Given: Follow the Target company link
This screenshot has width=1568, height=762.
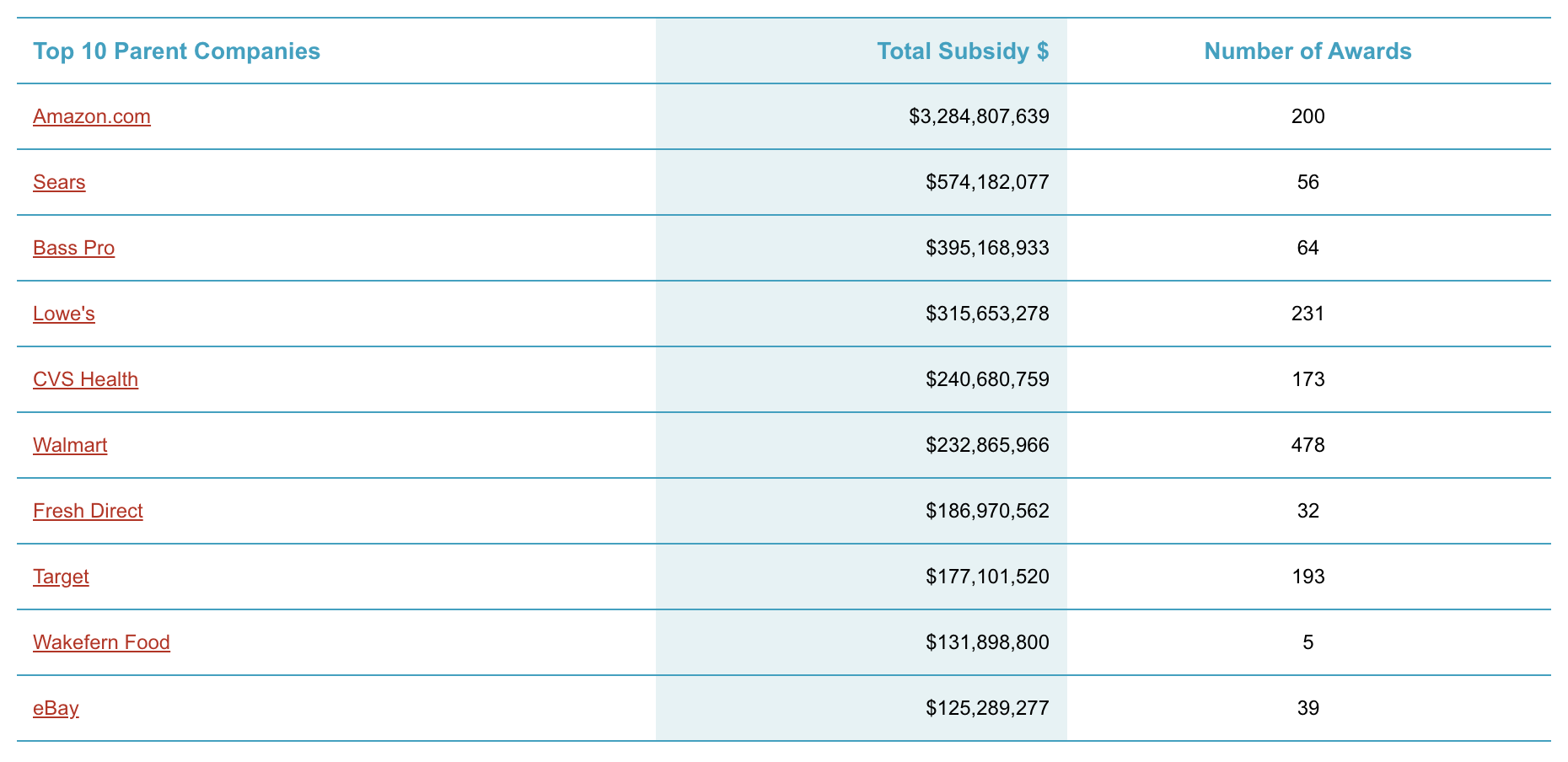Looking at the screenshot, I should pyautogui.click(x=61, y=577).
